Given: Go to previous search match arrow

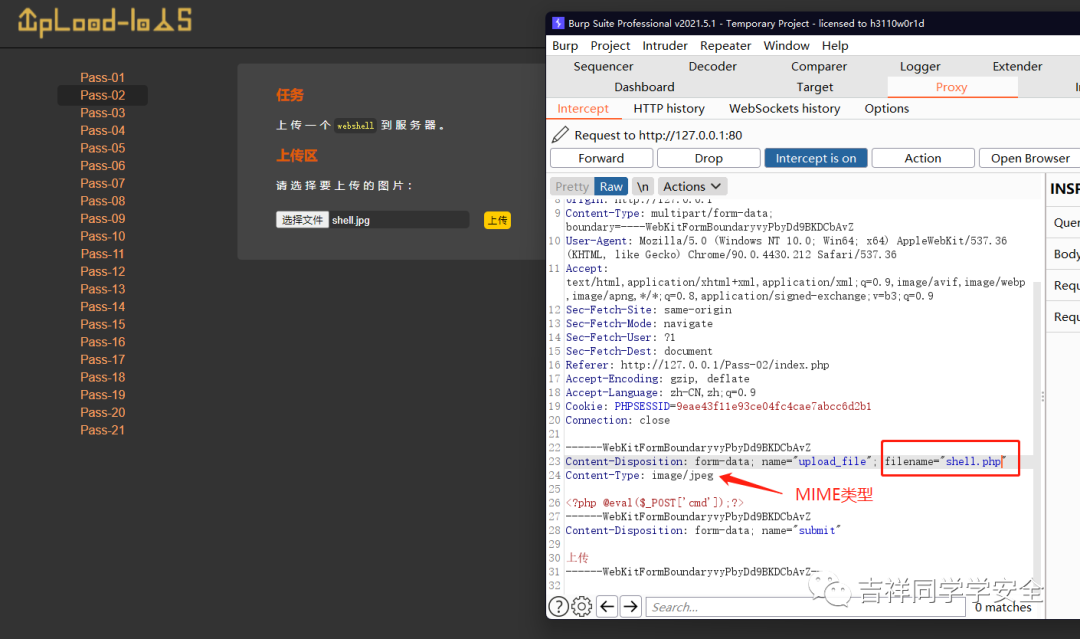Looking at the screenshot, I should 607,606.
